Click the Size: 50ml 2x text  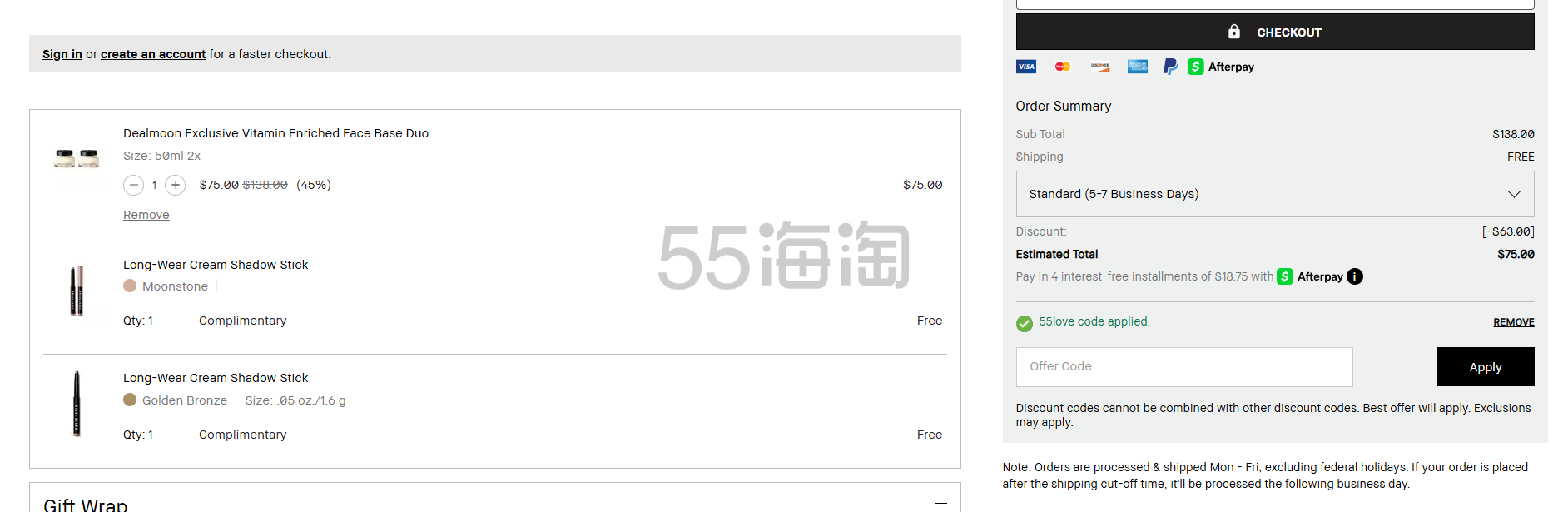pyautogui.click(x=161, y=156)
